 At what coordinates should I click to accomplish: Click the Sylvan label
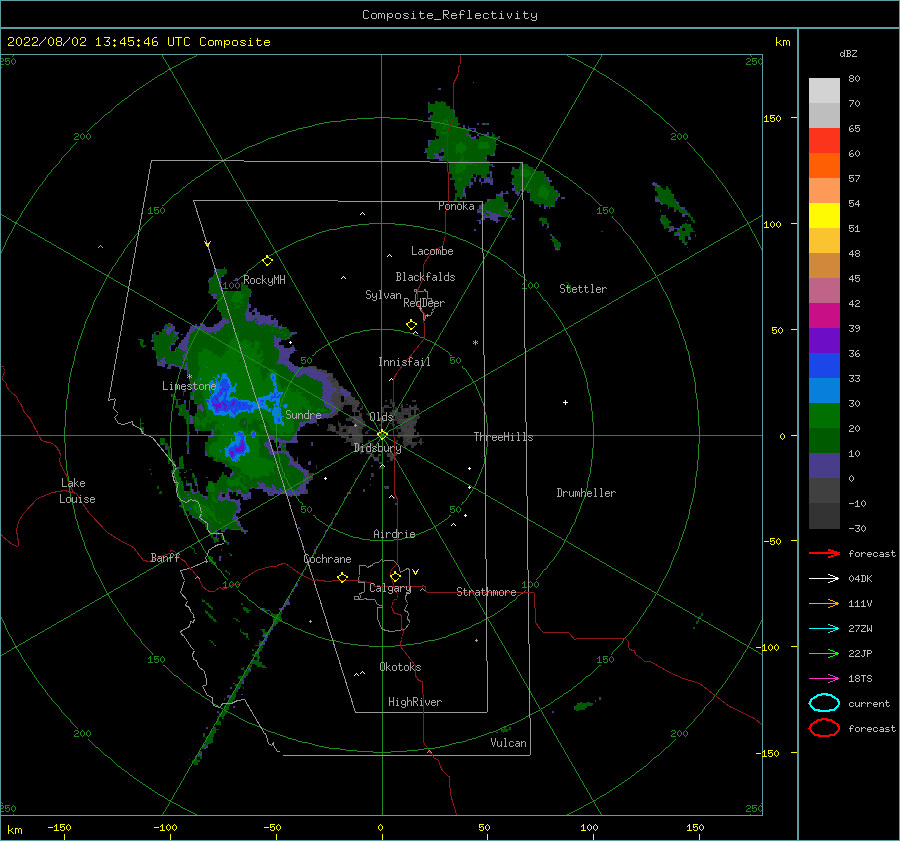coord(383,295)
